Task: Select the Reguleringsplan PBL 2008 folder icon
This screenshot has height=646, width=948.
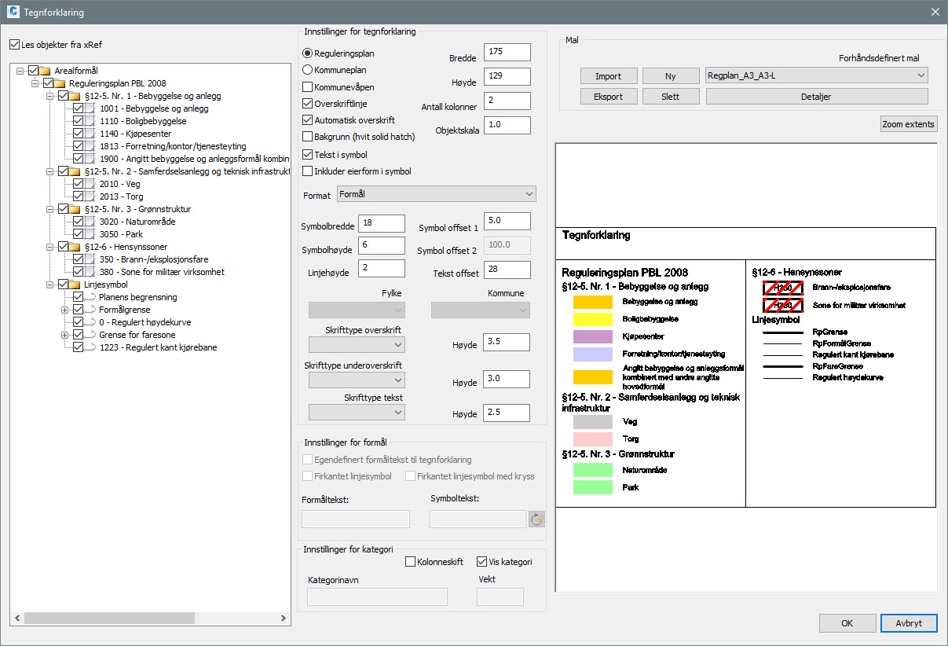Action: tap(61, 84)
